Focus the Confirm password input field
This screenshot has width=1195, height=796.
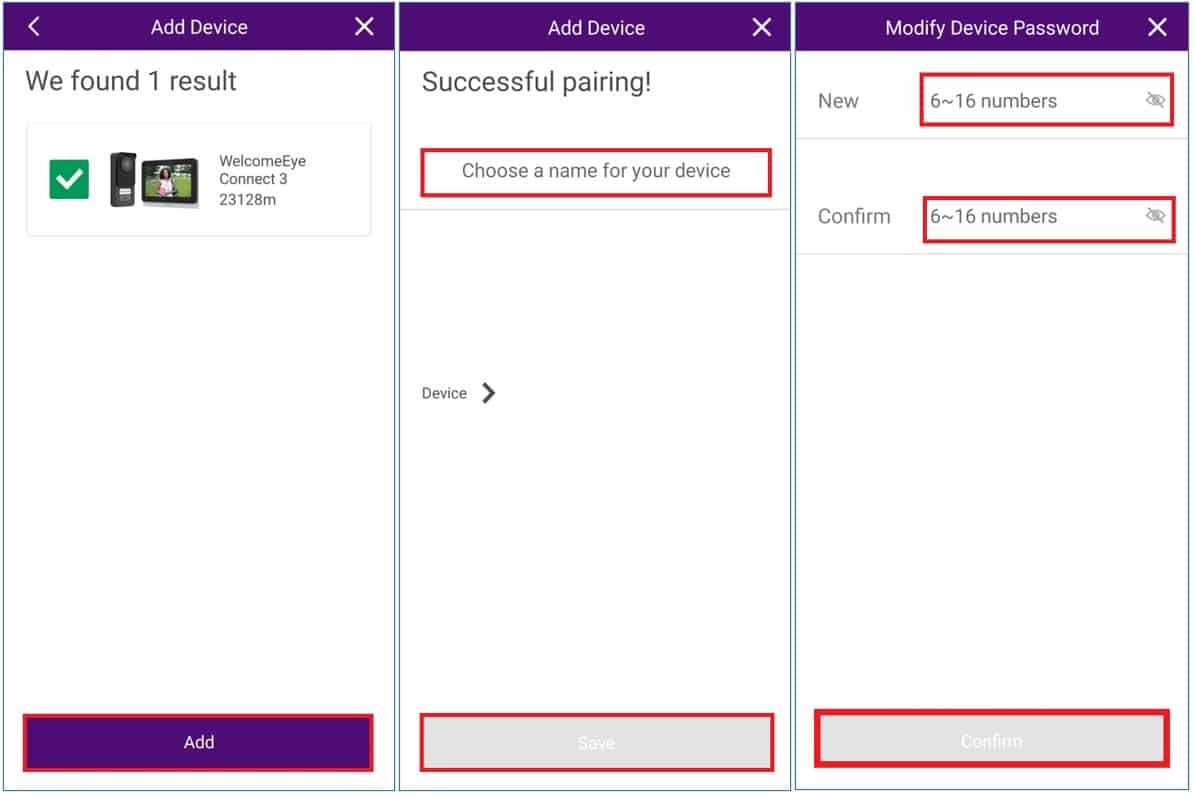click(1048, 219)
